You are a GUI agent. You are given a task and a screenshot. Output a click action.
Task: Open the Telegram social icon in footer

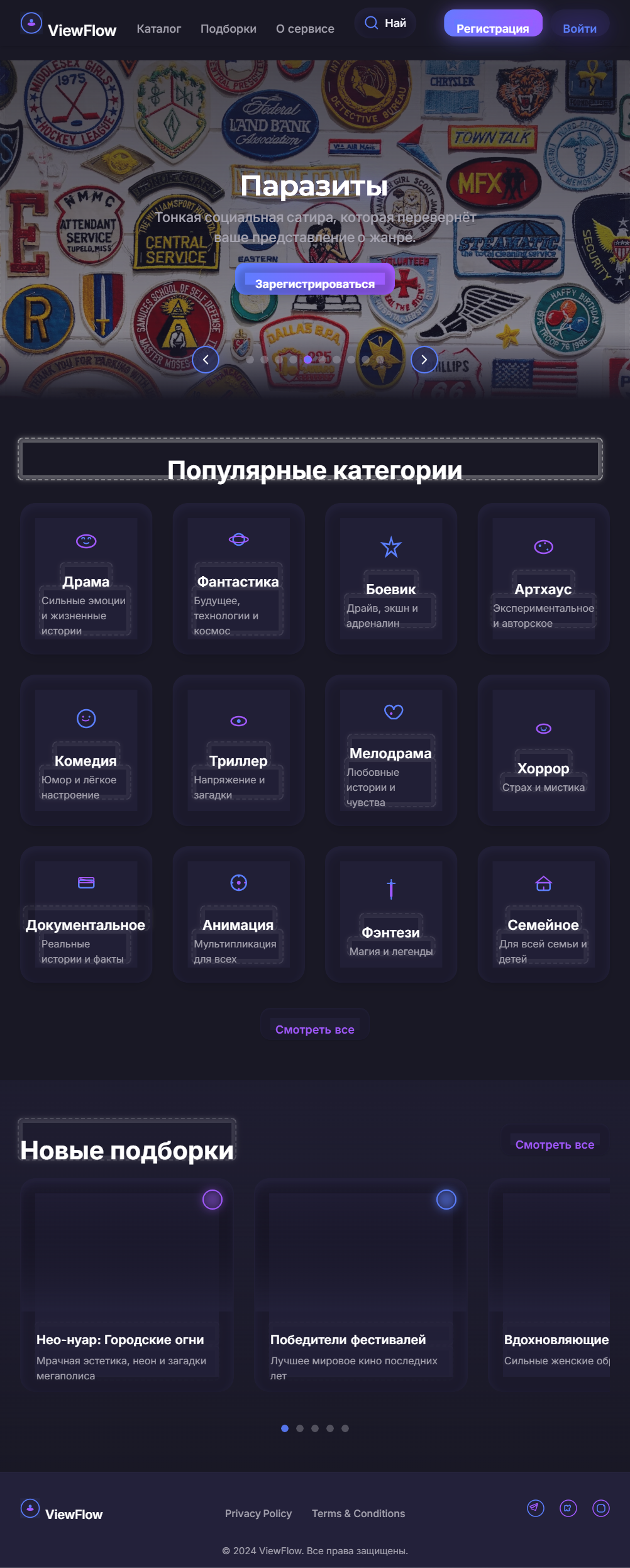point(536,1508)
